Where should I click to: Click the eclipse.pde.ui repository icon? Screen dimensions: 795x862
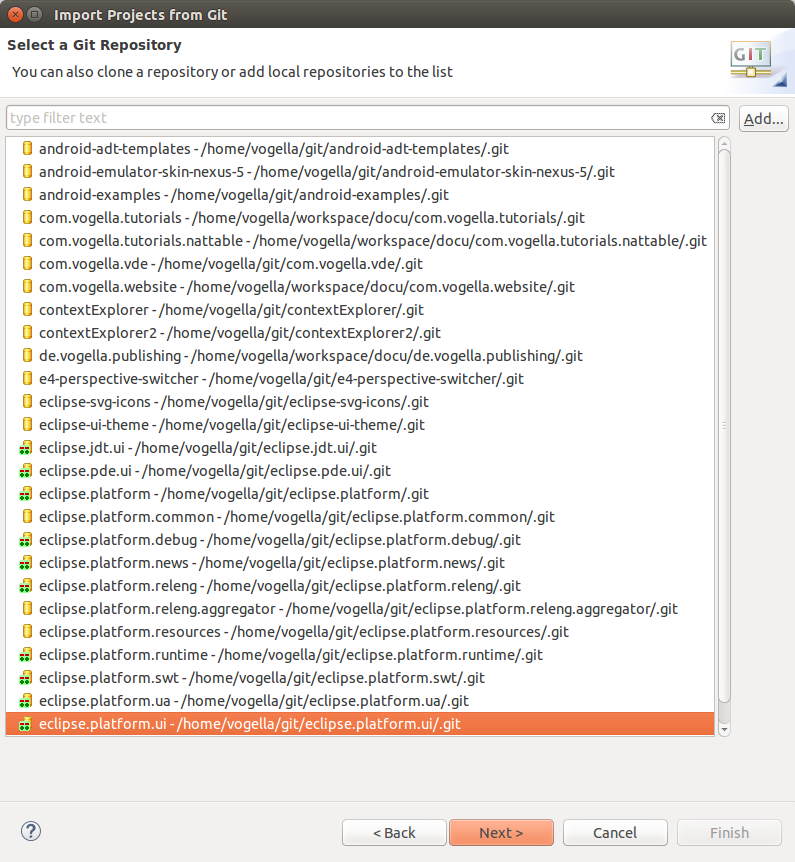click(25, 471)
